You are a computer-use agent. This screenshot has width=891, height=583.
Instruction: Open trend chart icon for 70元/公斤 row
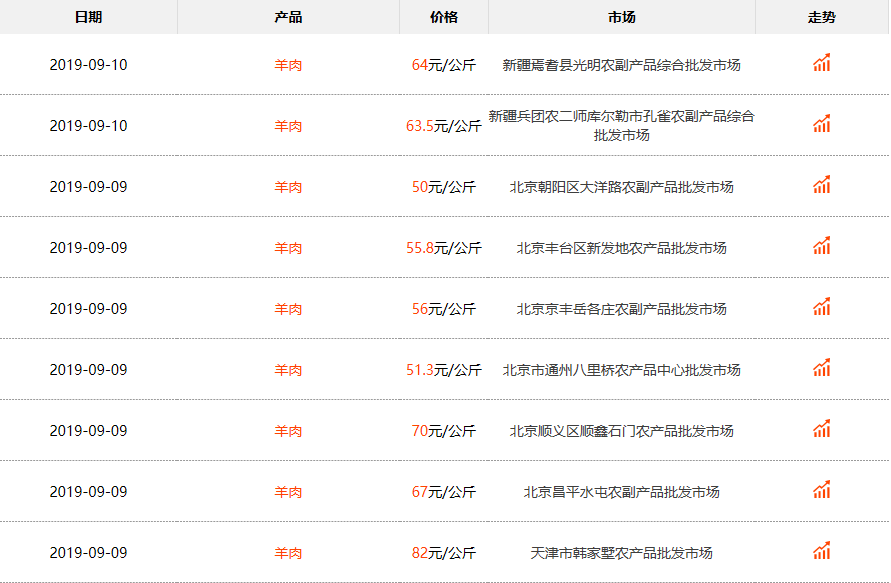point(822,428)
